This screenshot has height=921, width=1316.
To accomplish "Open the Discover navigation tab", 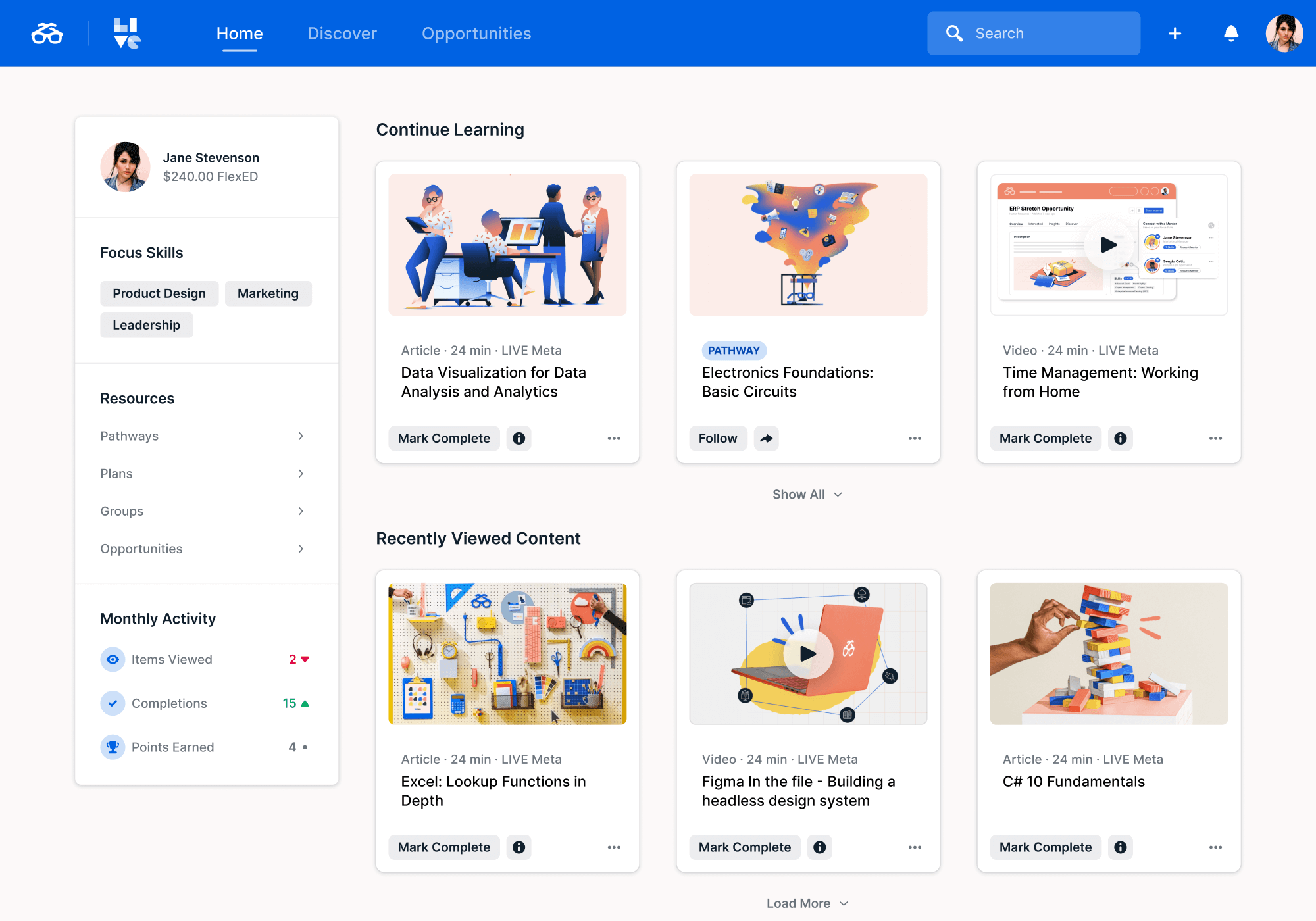I will click(x=341, y=33).
